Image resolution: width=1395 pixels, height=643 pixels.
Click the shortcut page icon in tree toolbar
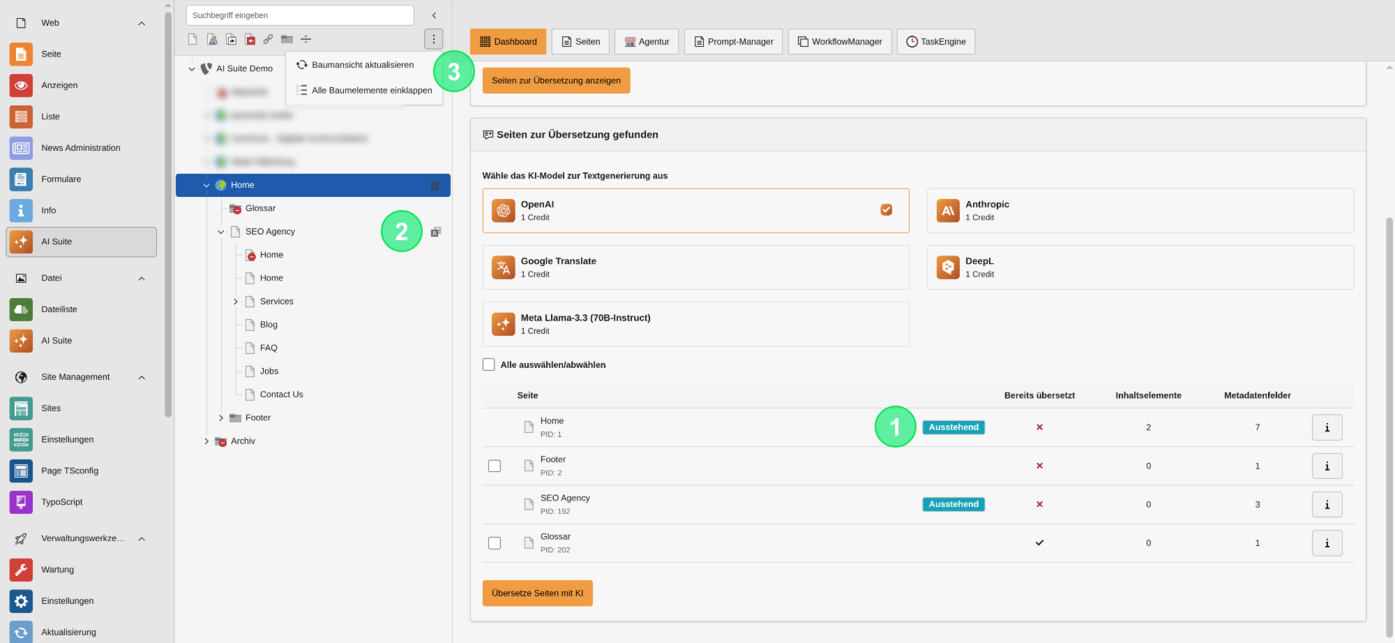(231, 40)
